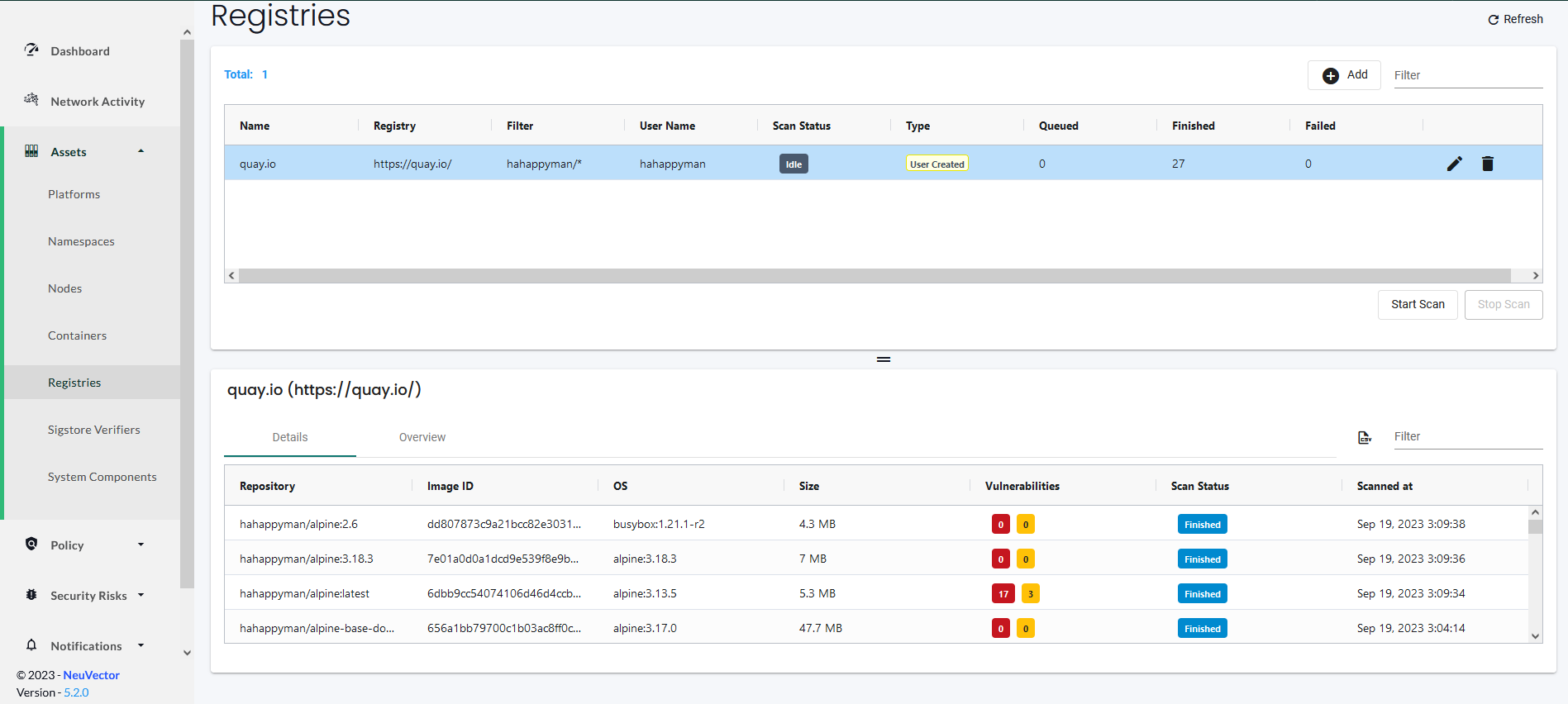Delete the quay.io registry with trash icon
Viewport: 1568px width, 704px height.
pyautogui.click(x=1488, y=164)
